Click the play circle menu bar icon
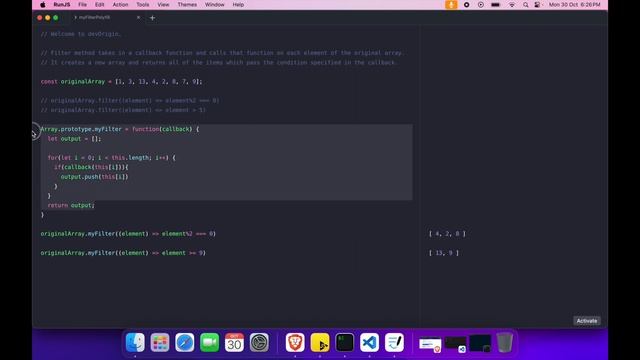This screenshot has width=640, height=360. click(481, 5)
